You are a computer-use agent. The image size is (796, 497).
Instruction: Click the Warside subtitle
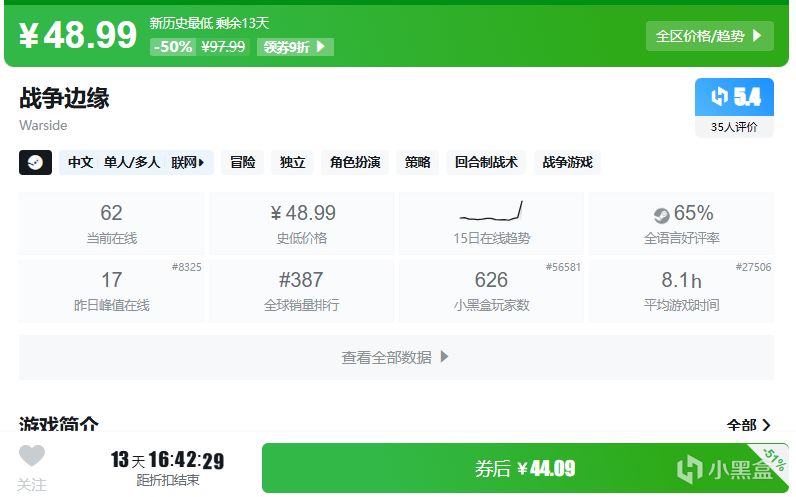coord(43,125)
